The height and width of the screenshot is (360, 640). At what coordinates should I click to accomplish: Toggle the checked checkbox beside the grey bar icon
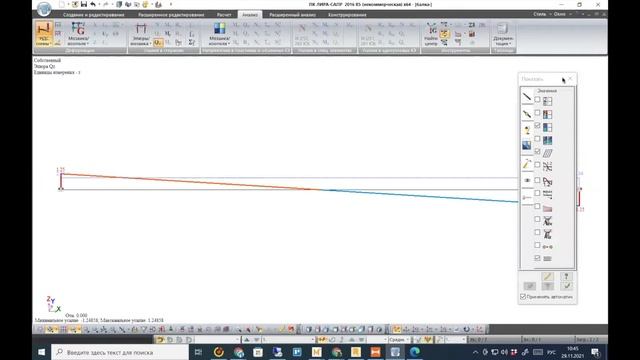coord(538,258)
